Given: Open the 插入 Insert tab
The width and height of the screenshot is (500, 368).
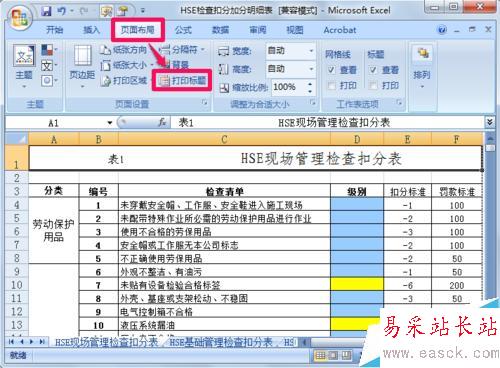Looking at the screenshot, I should [x=91, y=30].
